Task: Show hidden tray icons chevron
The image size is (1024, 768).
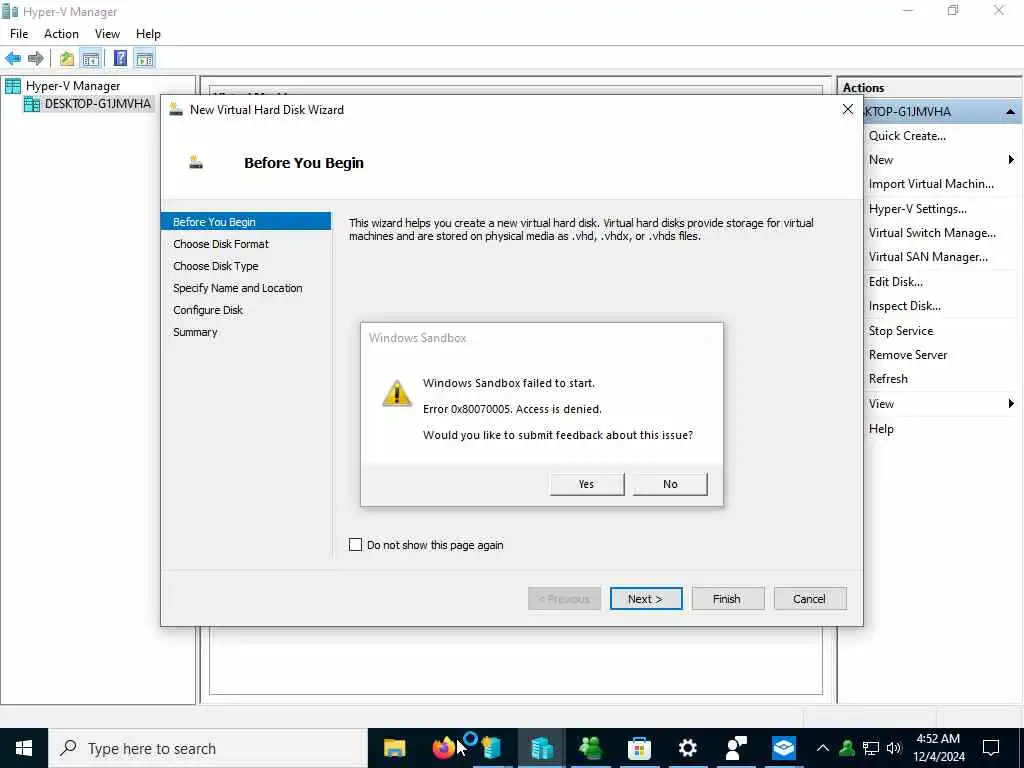Action: point(823,748)
